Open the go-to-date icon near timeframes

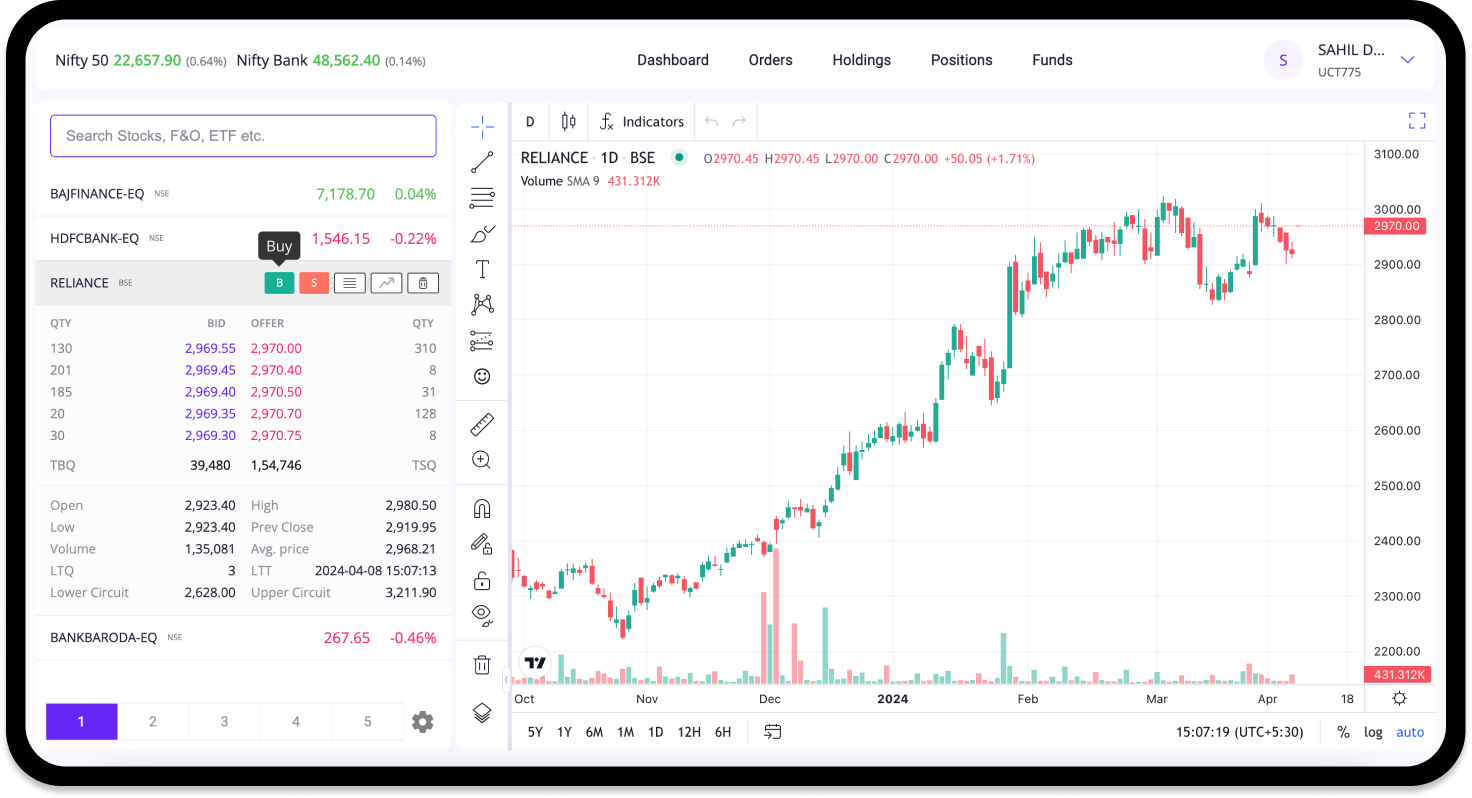772,731
